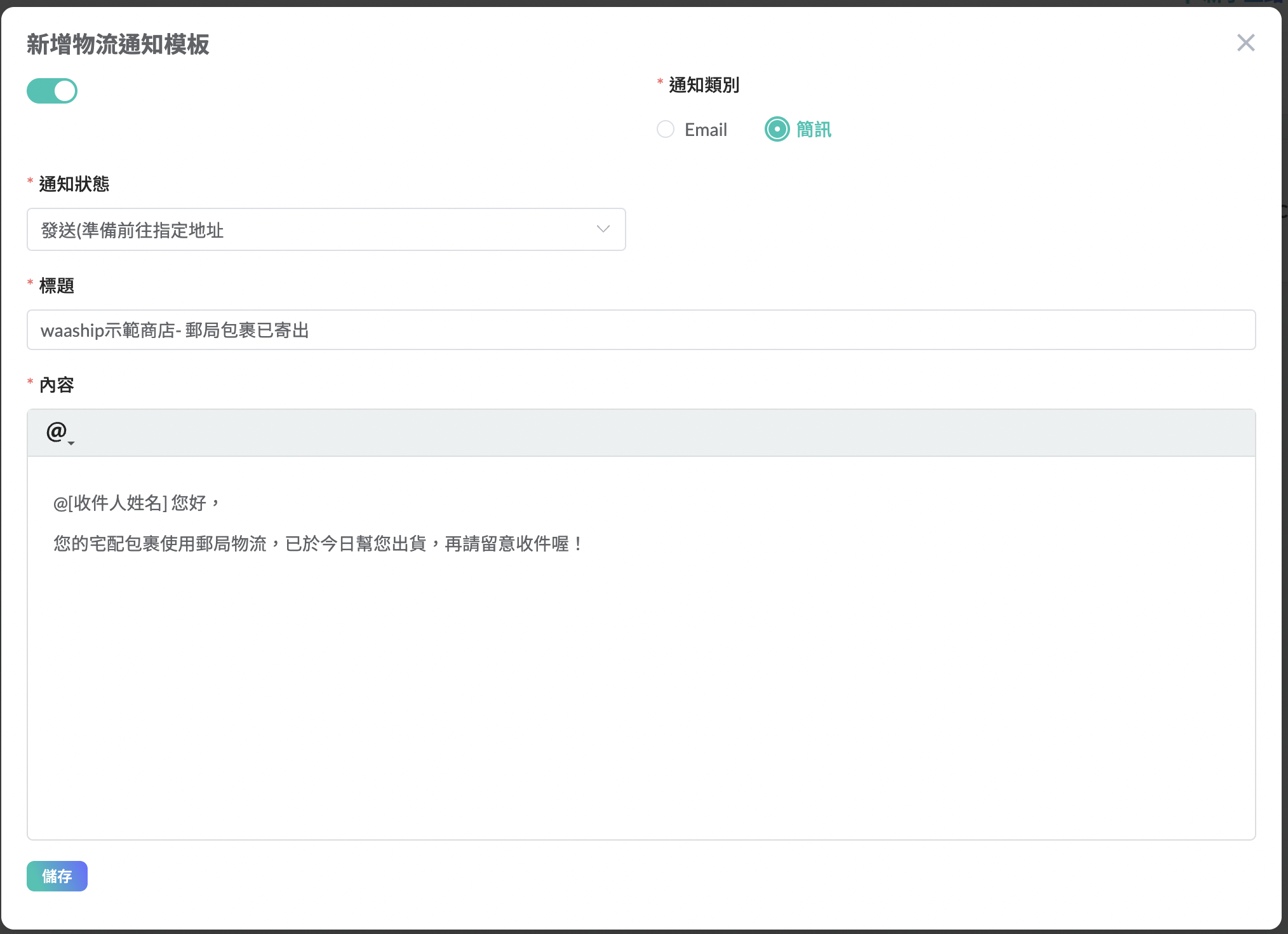The width and height of the screenshot is (1288, 934).
Task: Open the 通知狀態 dropdown box
Action: tap(318, 229)
